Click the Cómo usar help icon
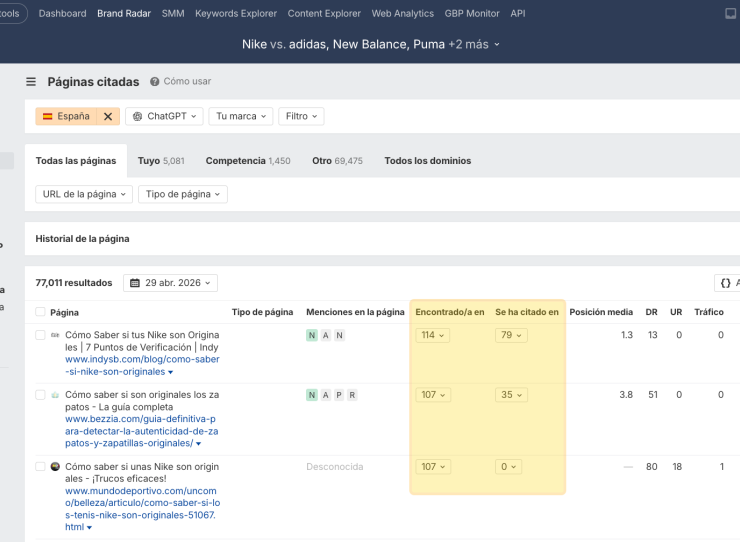The height and width of the screenshot is (542, 740). [154, 82]
